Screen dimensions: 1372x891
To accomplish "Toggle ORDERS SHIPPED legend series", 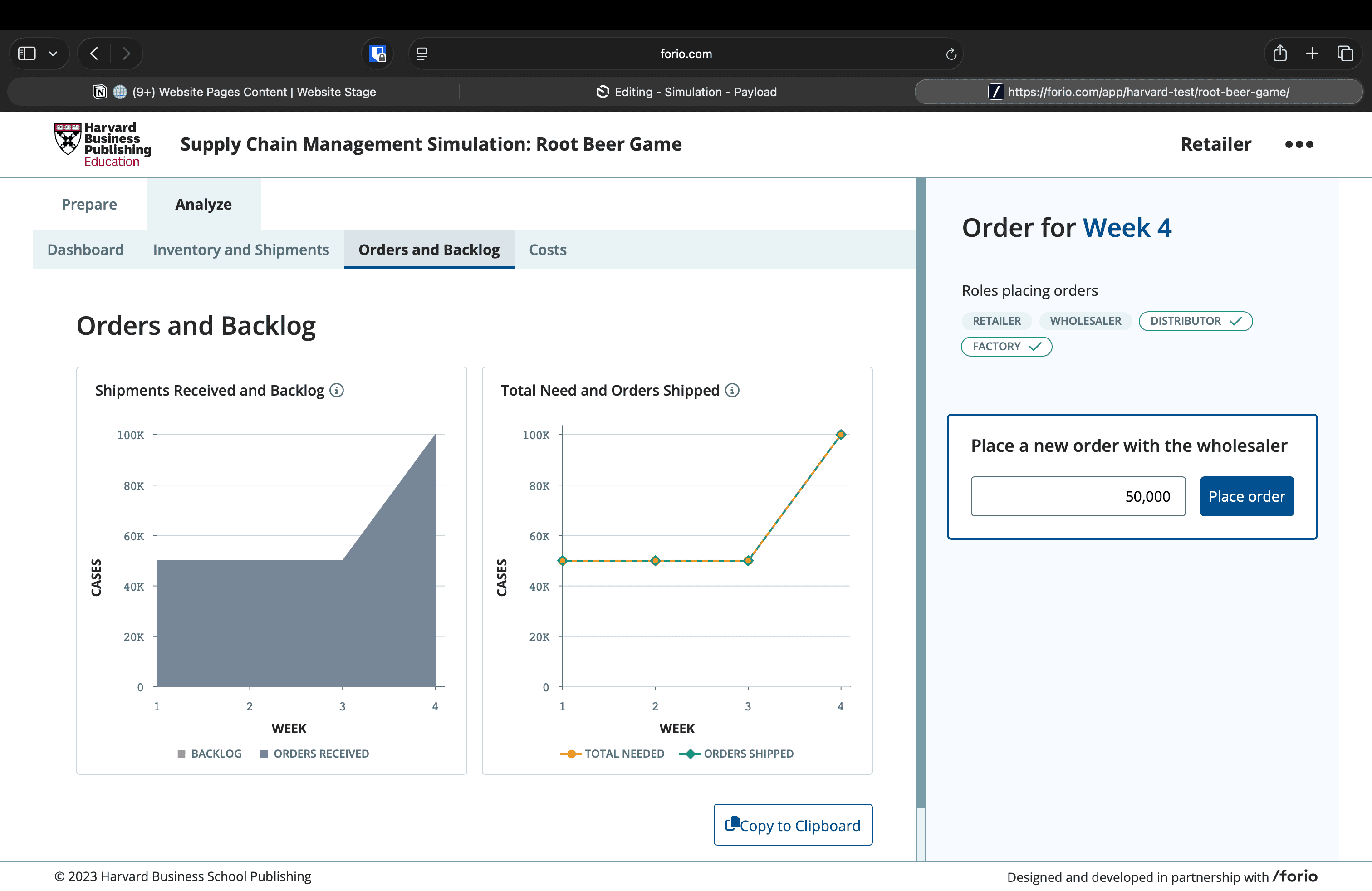I will (x=737, y=753).
